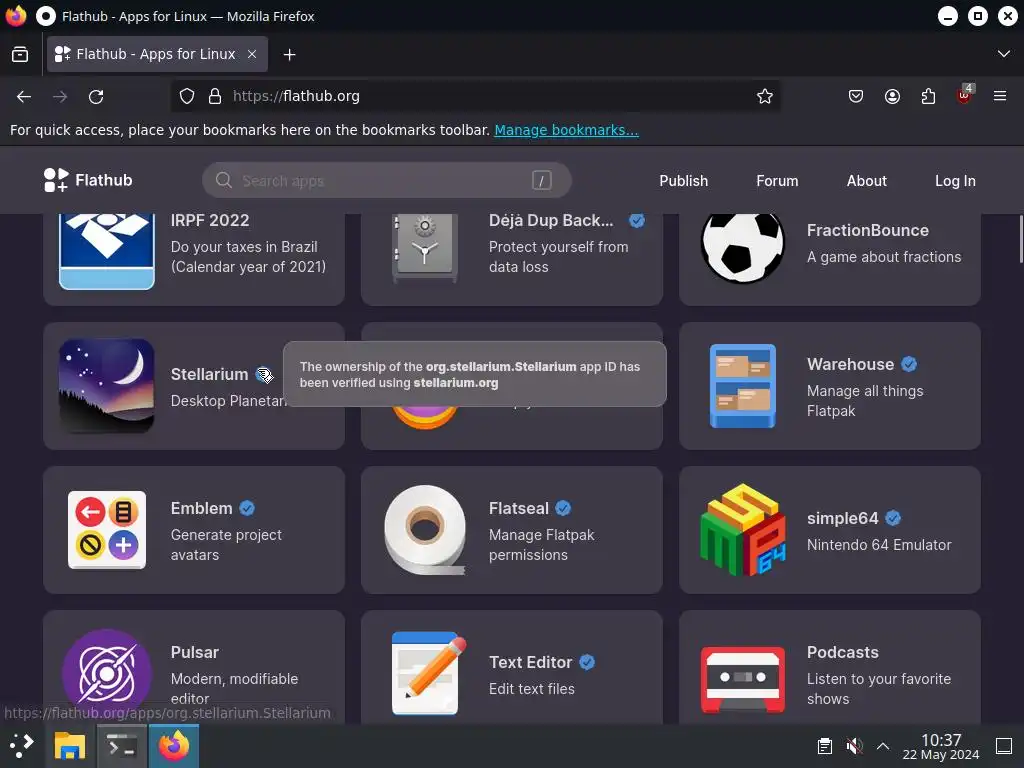Open the Warehouse app title
Image resolution: width=1024 pixels, height=768 pixels.
pyautogui.click(x=850, y=364)
